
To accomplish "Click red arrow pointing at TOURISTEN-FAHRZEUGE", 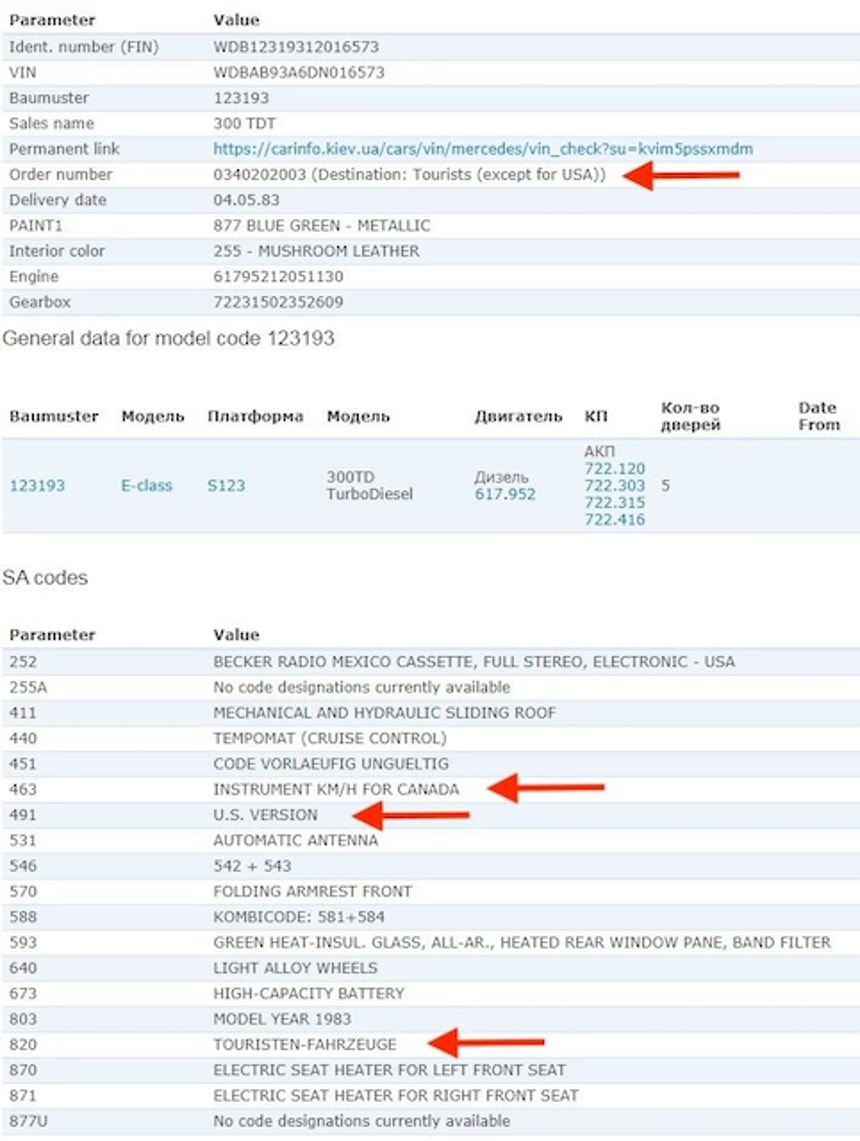I will 485,1044.
